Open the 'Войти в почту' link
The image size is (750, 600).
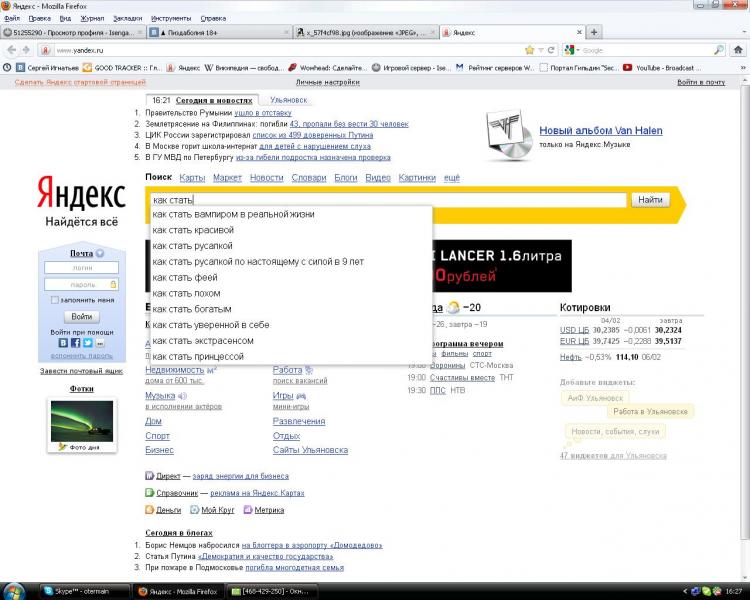[x=701, y=82]
